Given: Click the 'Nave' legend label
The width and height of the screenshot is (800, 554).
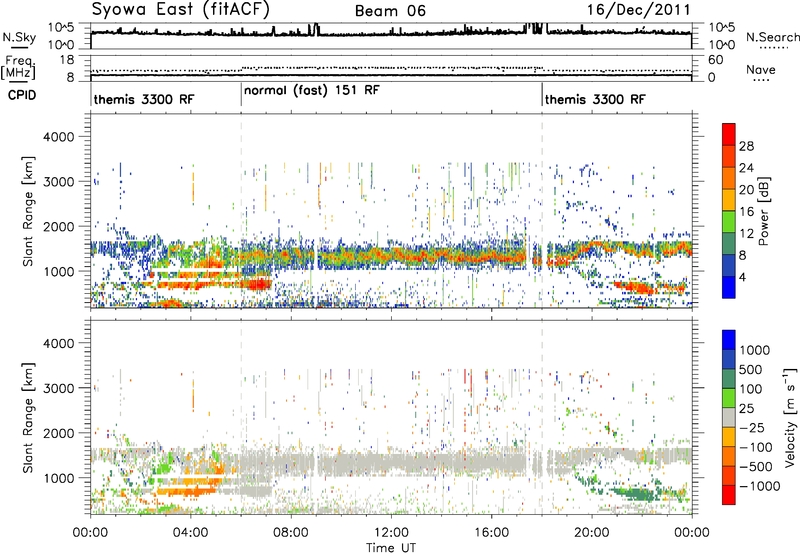Looking at the screenshot, I should tap(761, 69).
